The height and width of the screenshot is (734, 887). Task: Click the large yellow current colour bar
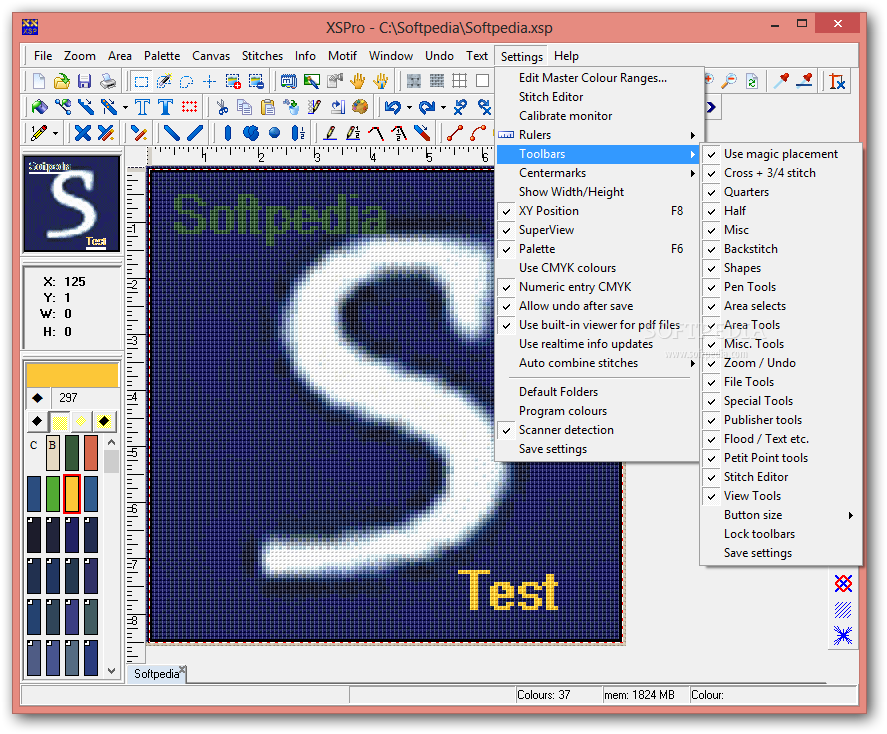(72, 375)
